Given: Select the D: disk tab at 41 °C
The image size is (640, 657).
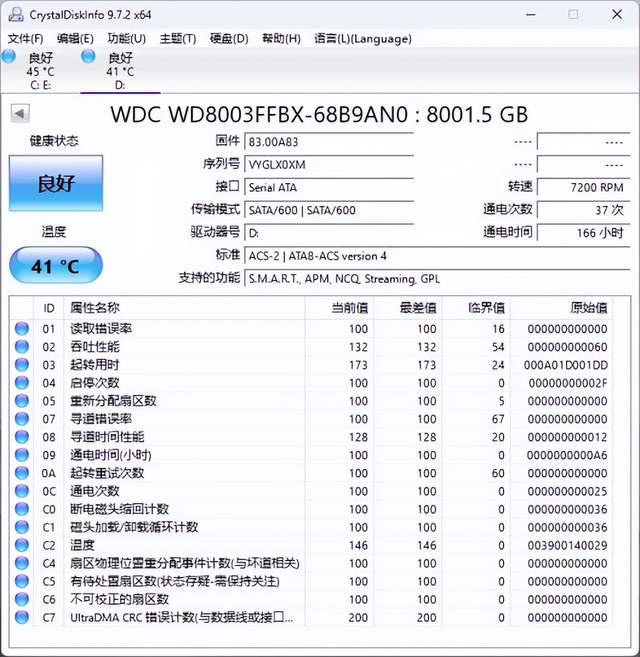Looking at the screenshot, I should point(120,70).
